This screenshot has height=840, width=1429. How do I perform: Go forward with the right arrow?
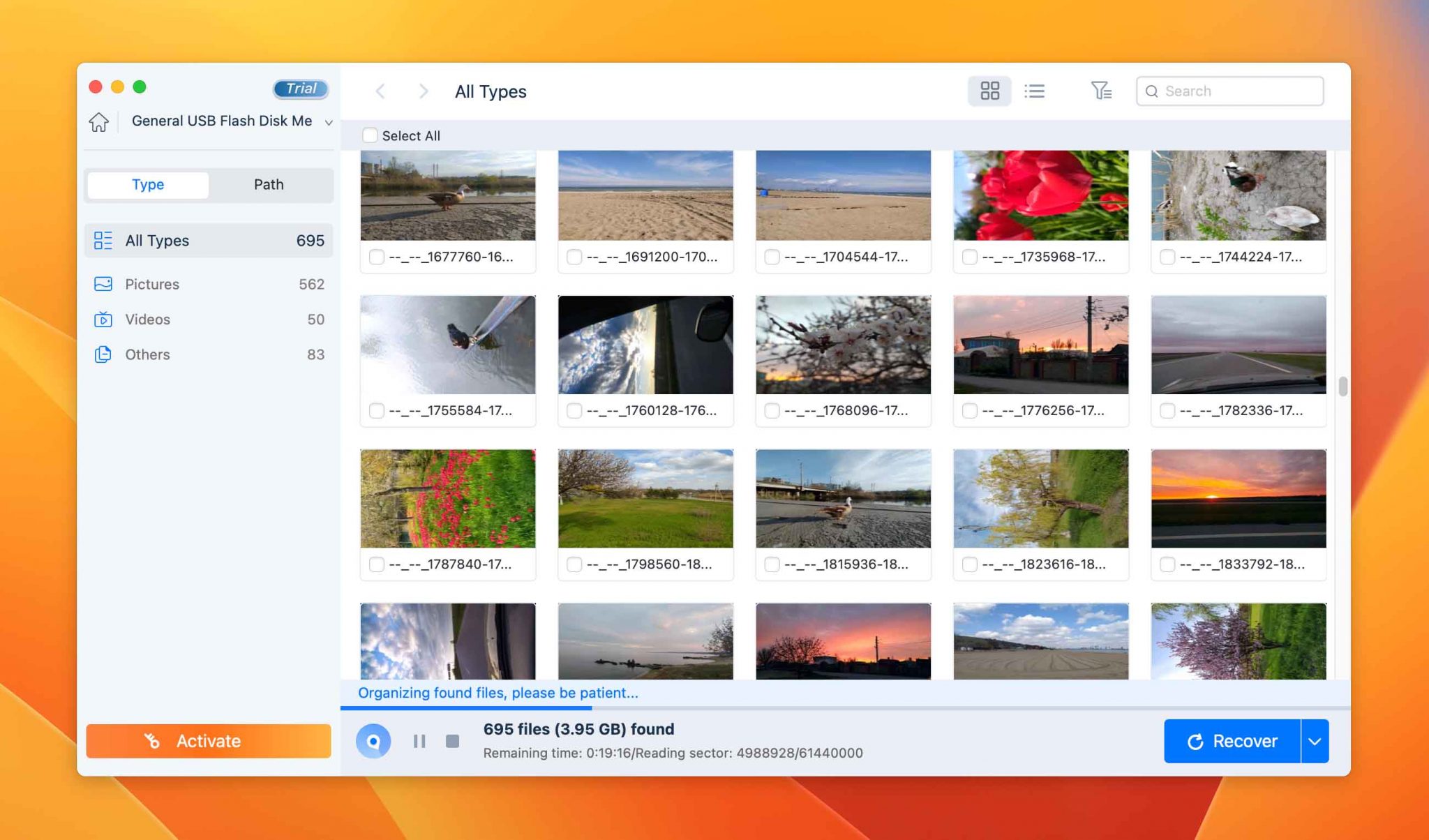423,91
